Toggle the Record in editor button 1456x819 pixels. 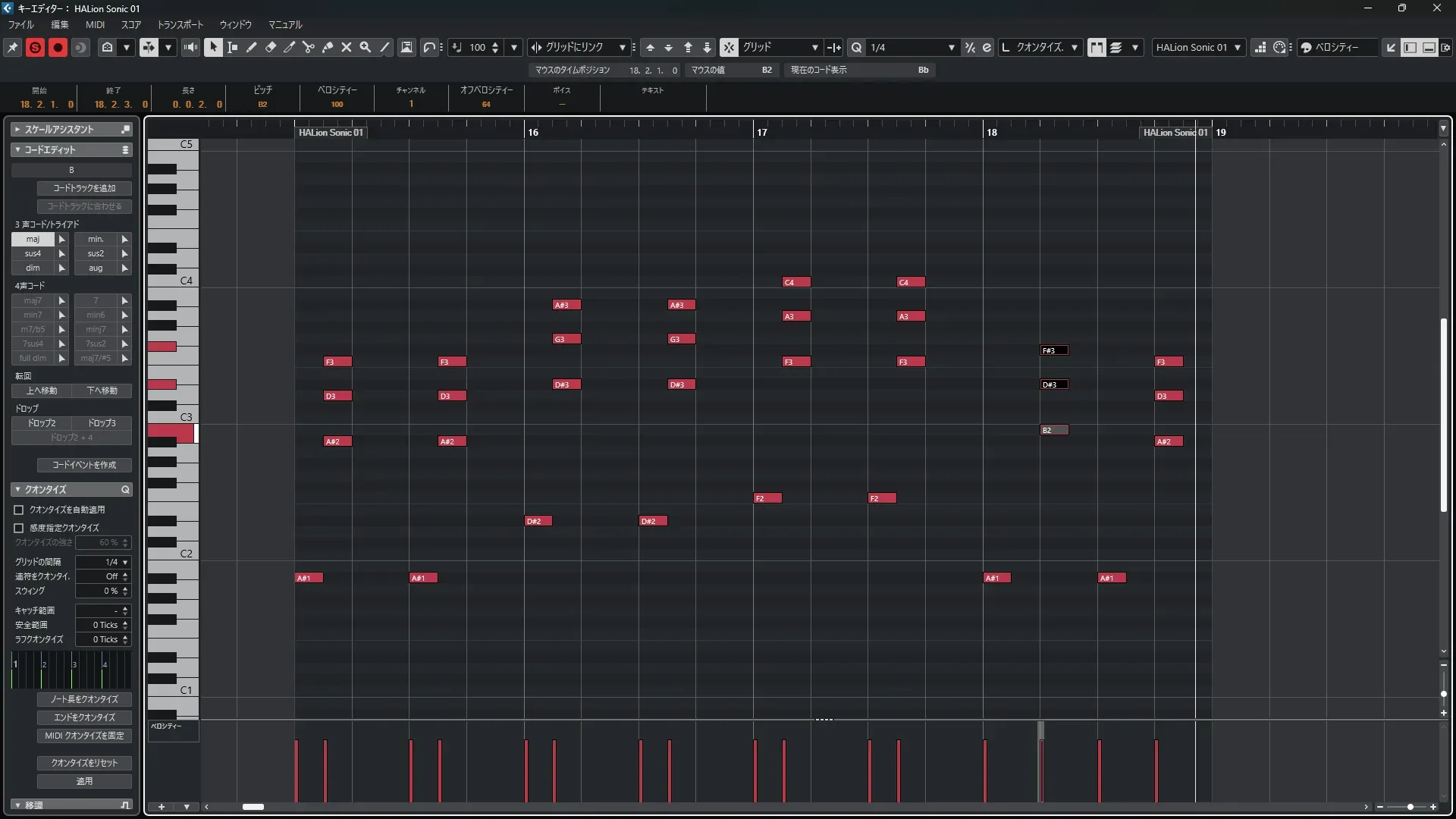coord(58,47)
